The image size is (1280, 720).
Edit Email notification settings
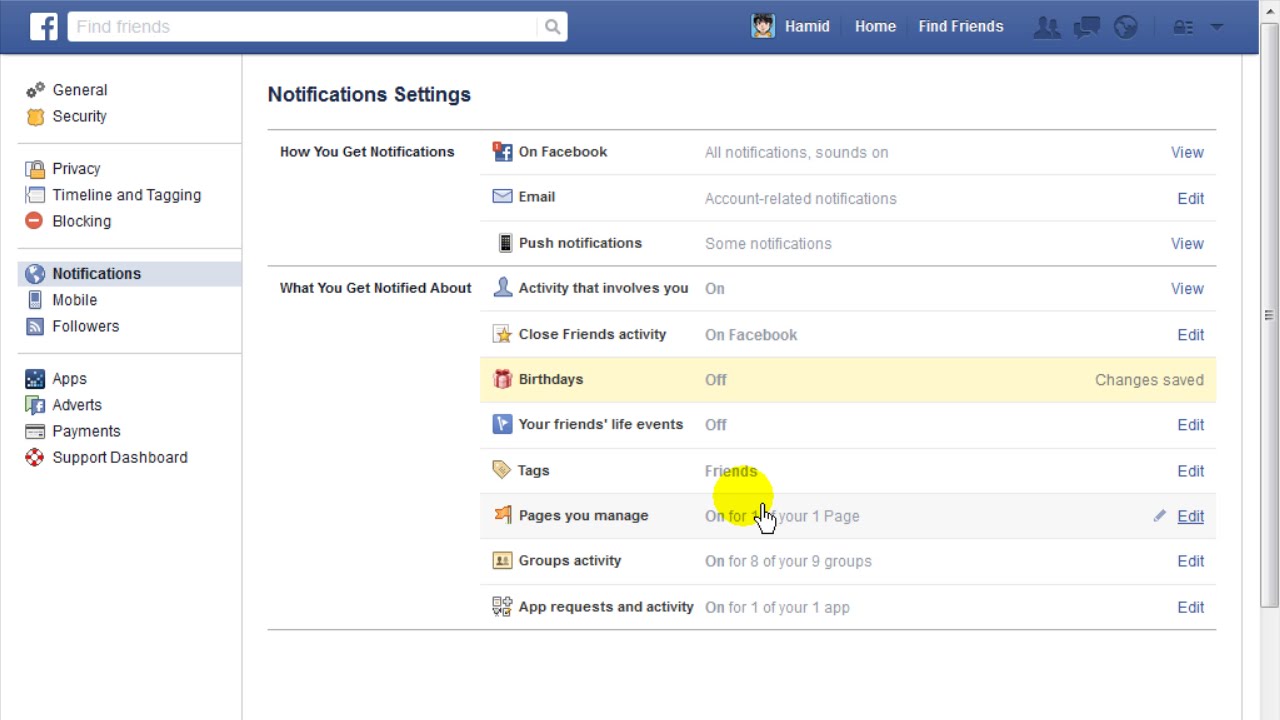coord(1190,199)
